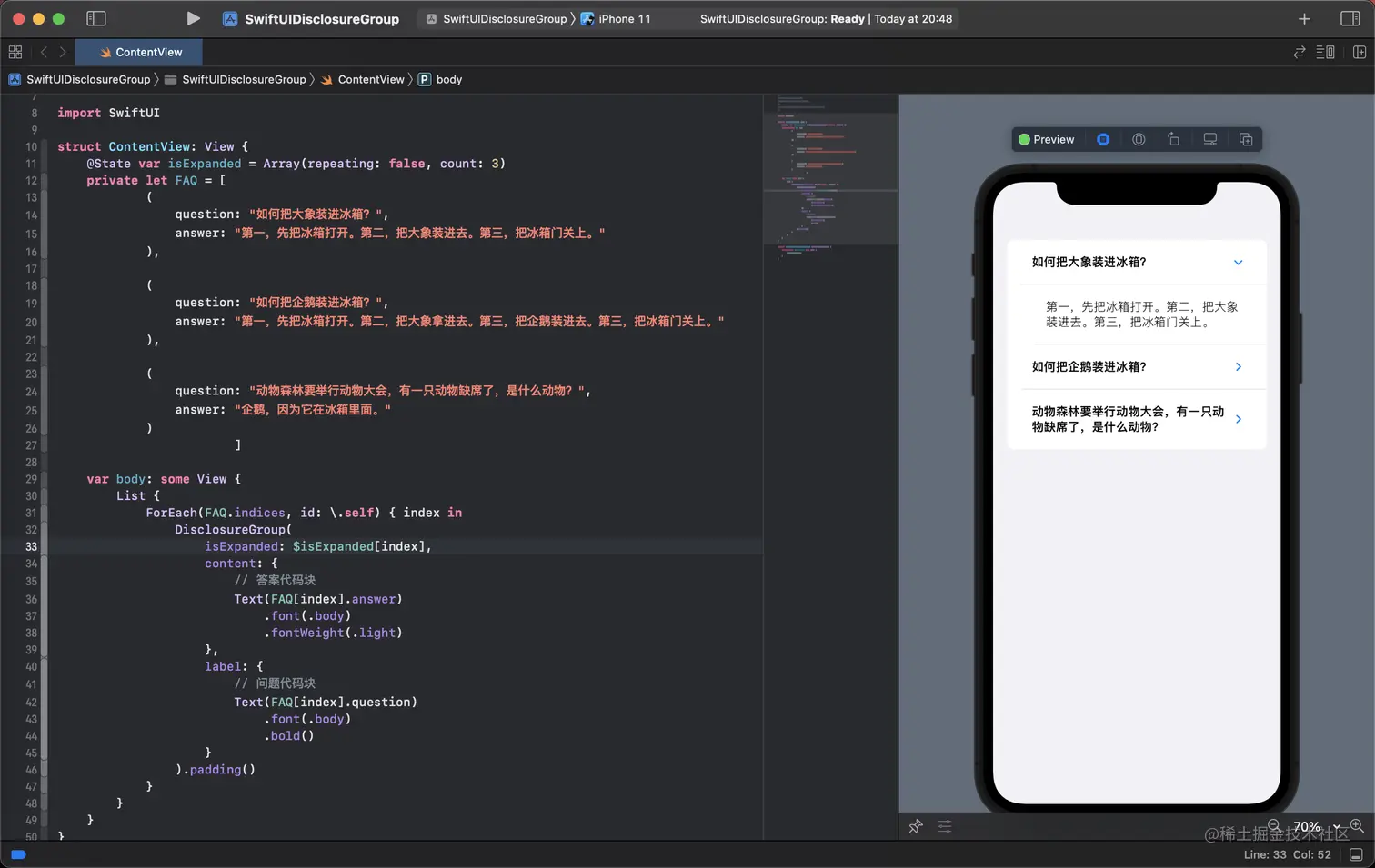
Task: Open the related items grid menu
Action: pos(15,52)
